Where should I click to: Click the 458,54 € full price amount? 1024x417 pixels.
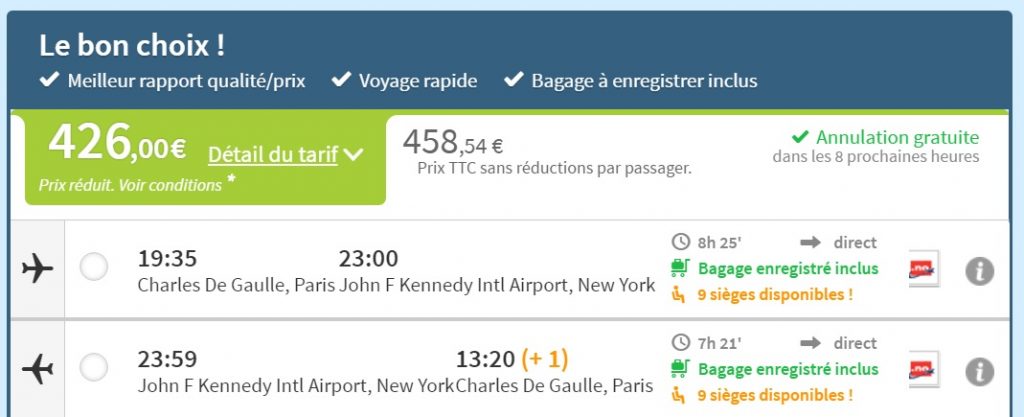click(x=453, y=143)
